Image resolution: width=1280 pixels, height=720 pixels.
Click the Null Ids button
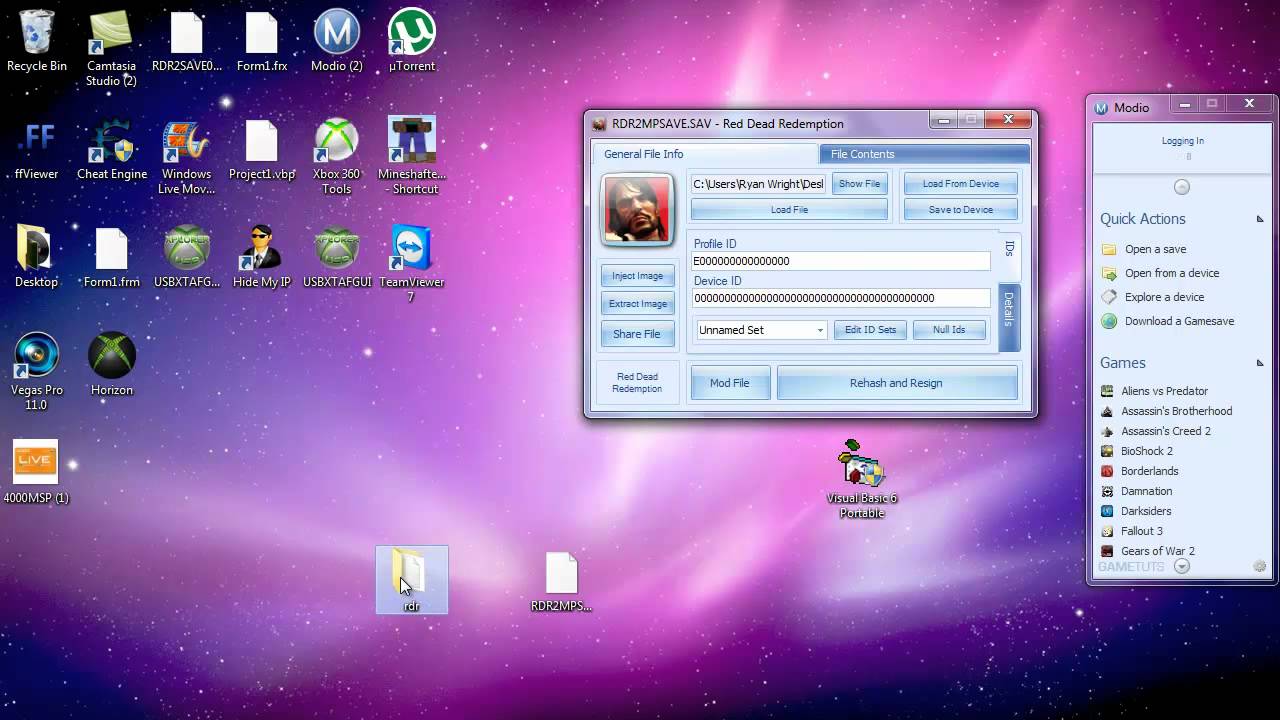click(949, 330)
